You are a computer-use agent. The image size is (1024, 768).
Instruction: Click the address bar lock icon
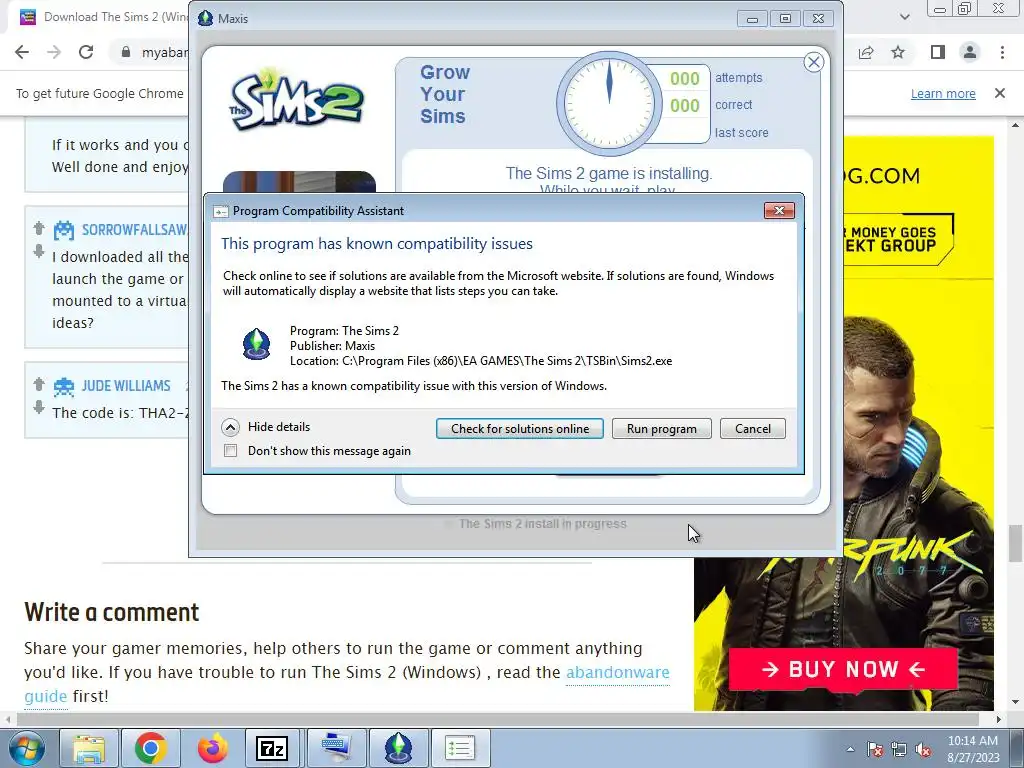tap(126, 52)
